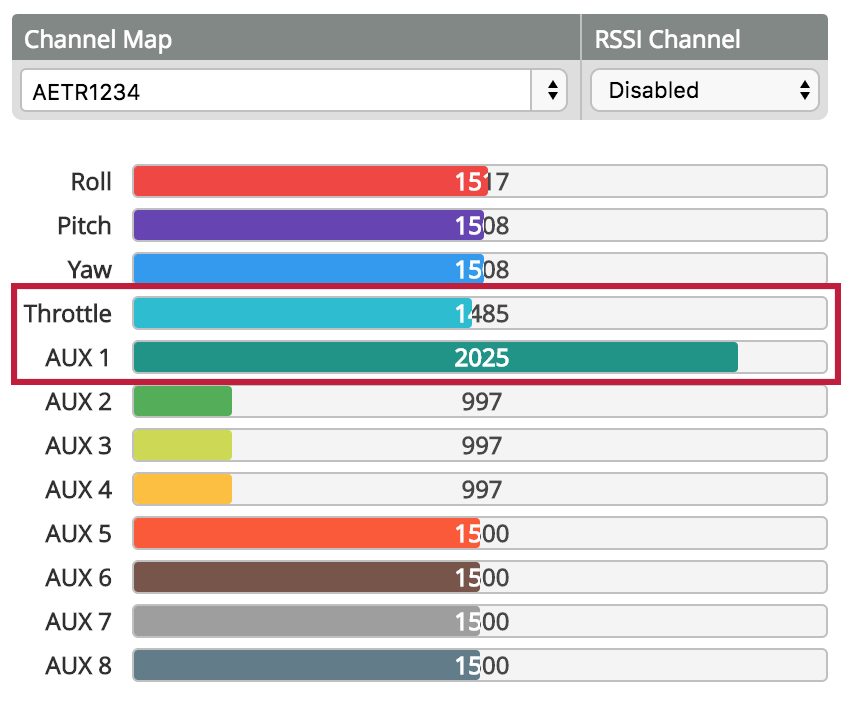Click the RSSI Channel header title

click(667, 40)
